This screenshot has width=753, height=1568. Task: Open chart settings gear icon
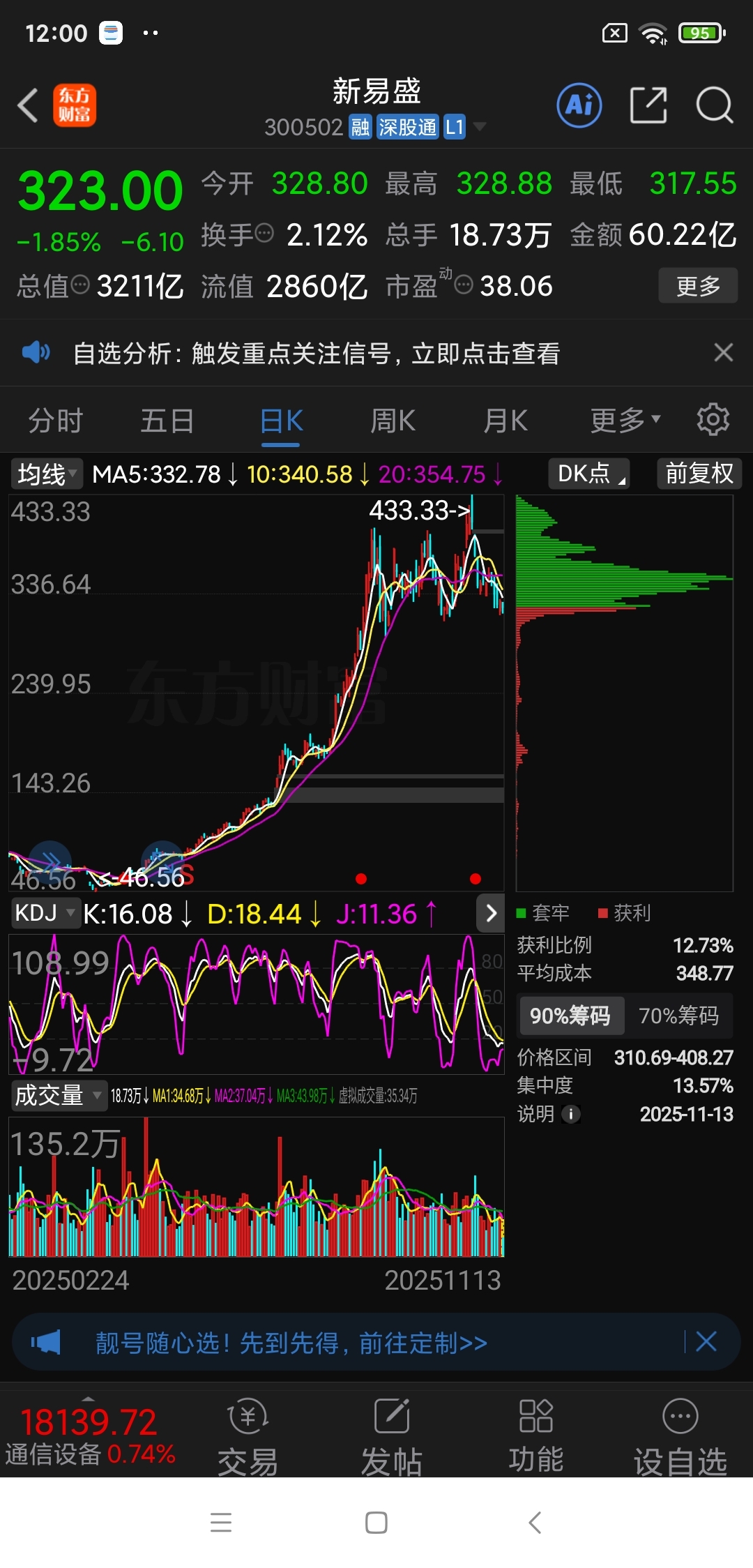click(x=713, y=420)
